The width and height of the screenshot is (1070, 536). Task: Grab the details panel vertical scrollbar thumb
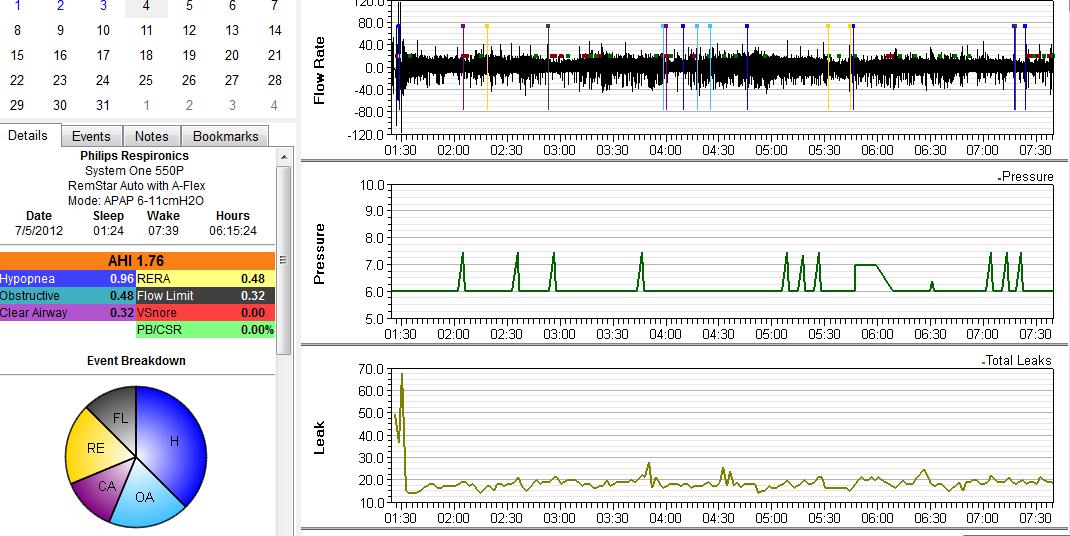[x=283, y=259]
